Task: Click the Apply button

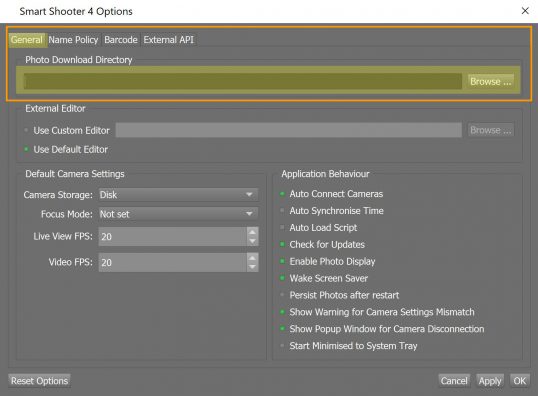Action: 490,381
